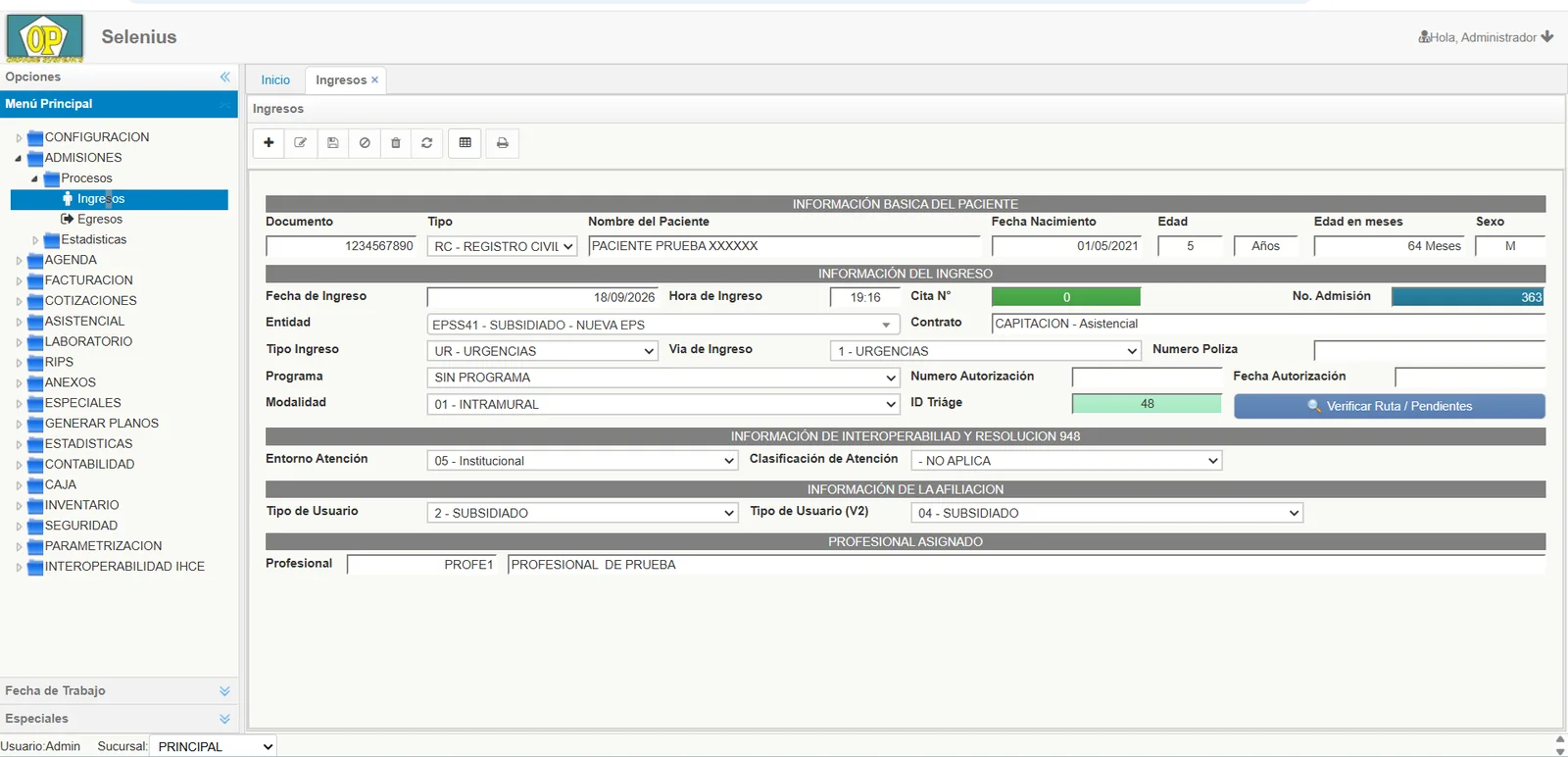
Task: Open the Tipo Ingreso dropdown
Action: (x=543, y=351)
